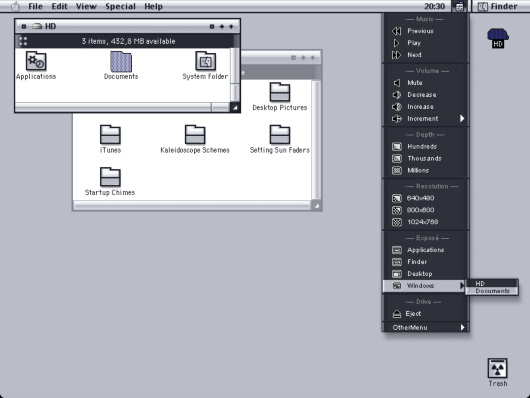This screenshot has height=398, width=530.
Task: Open the File menu
Action: [35, 6]
